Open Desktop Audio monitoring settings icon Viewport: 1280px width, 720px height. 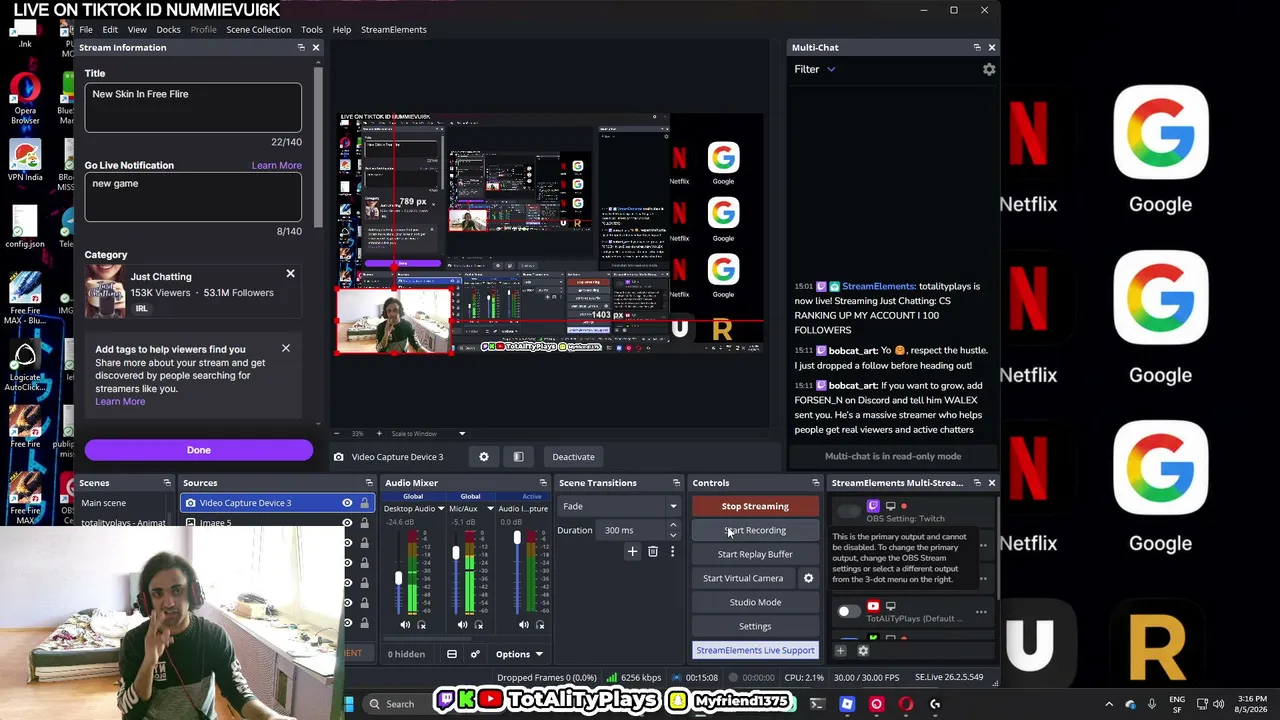421,625
